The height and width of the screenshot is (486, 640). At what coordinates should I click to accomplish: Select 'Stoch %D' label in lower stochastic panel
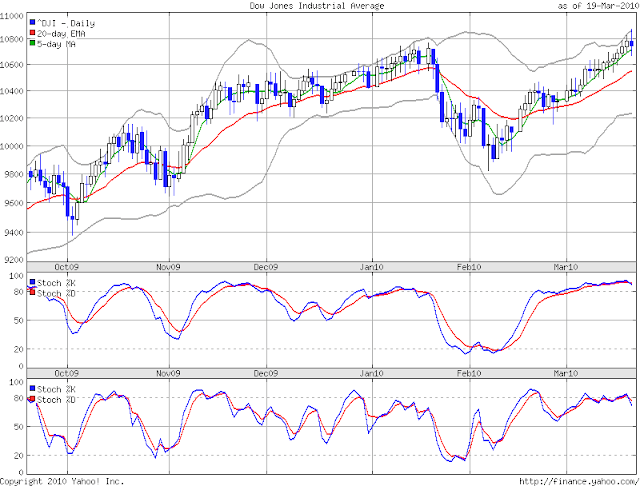[x=56, y=399]
